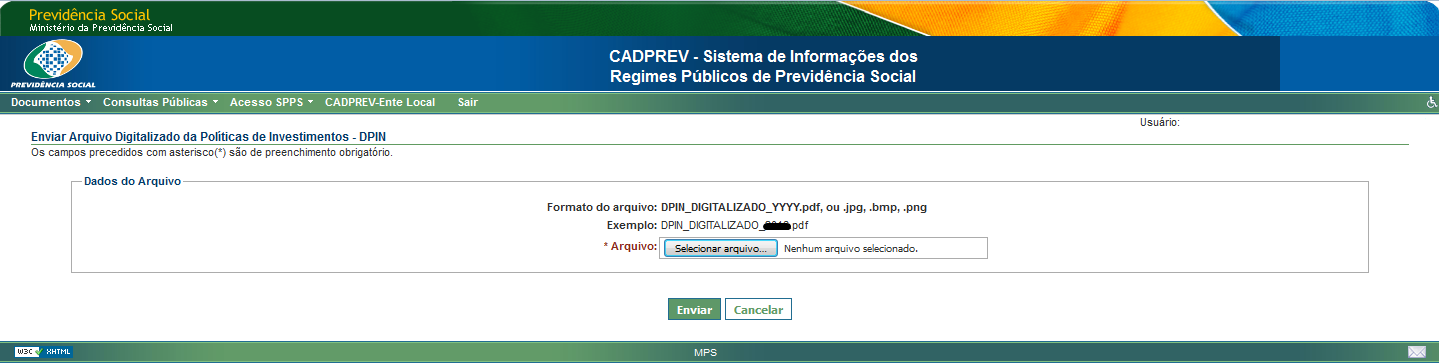Click the CADPREV system title banner

tap(762, 67)
